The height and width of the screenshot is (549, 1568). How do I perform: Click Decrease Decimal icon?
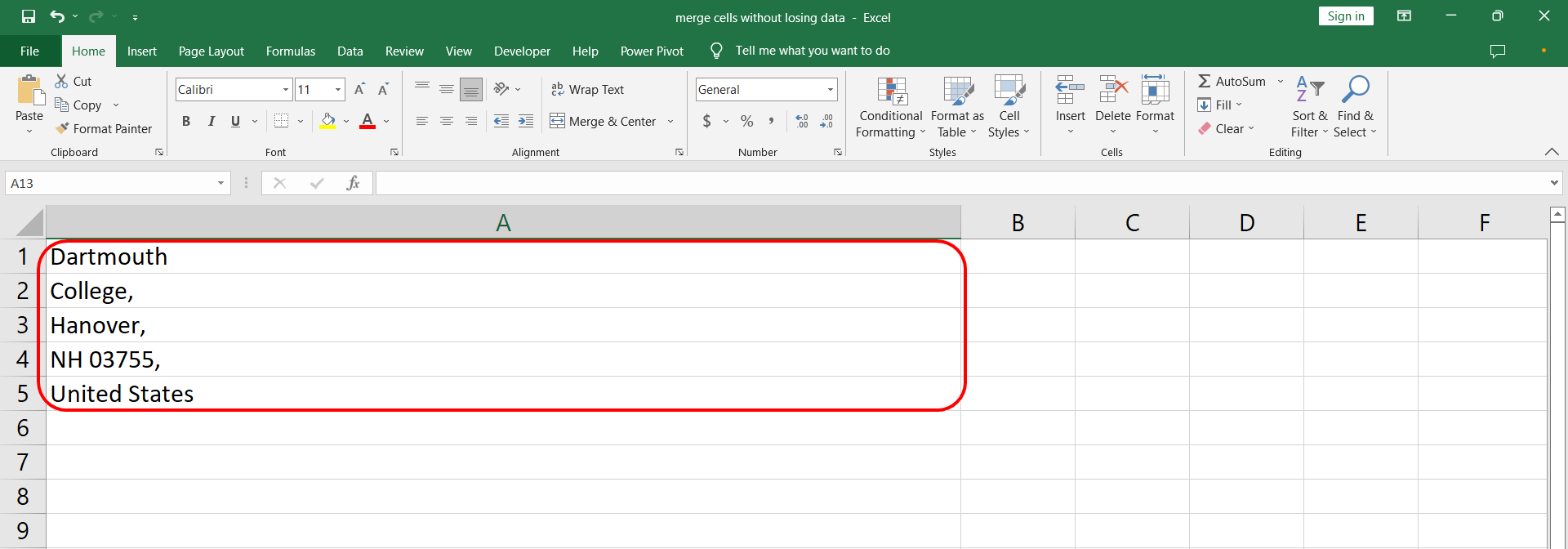click(826, 121)
